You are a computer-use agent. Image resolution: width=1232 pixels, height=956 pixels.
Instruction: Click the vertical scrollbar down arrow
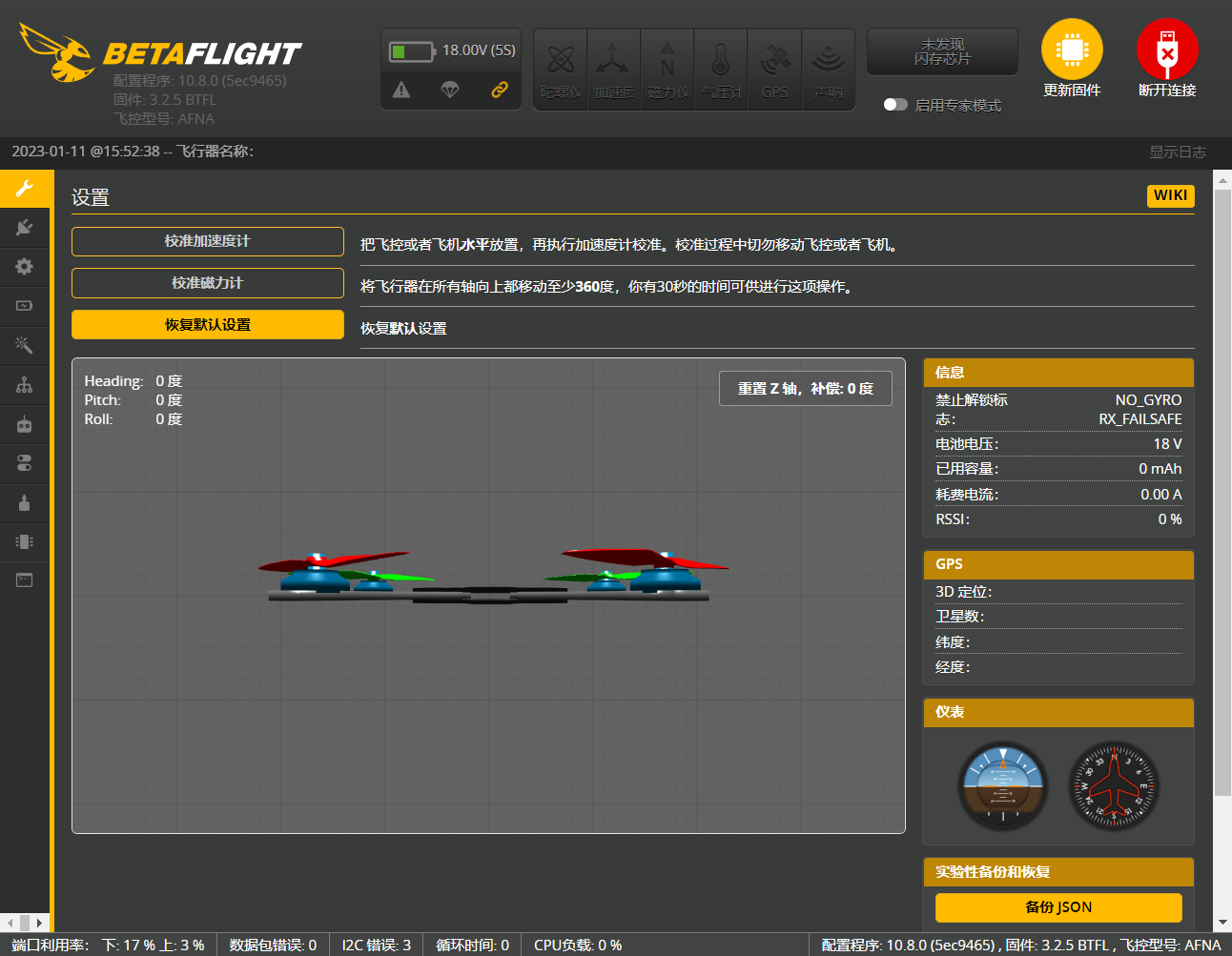tap(1222, 923)
